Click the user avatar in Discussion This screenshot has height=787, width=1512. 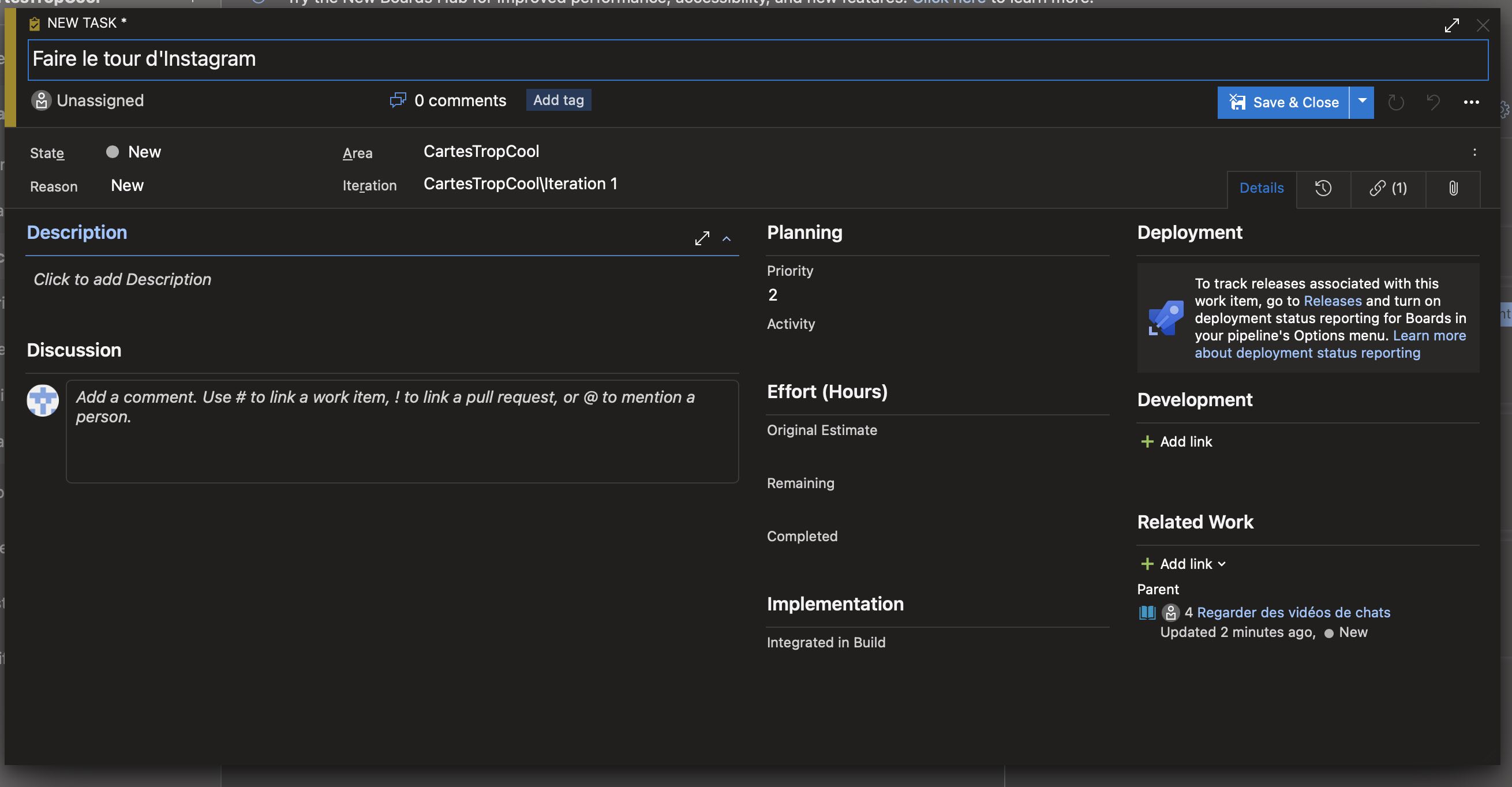click(x=43, y=400)
